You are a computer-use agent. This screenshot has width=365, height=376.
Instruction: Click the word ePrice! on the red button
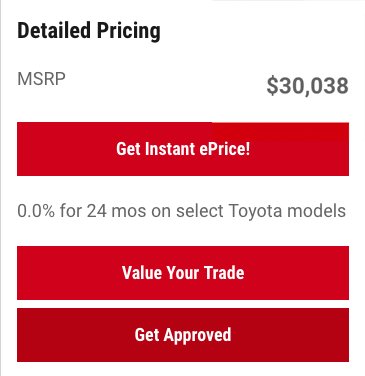224,149
